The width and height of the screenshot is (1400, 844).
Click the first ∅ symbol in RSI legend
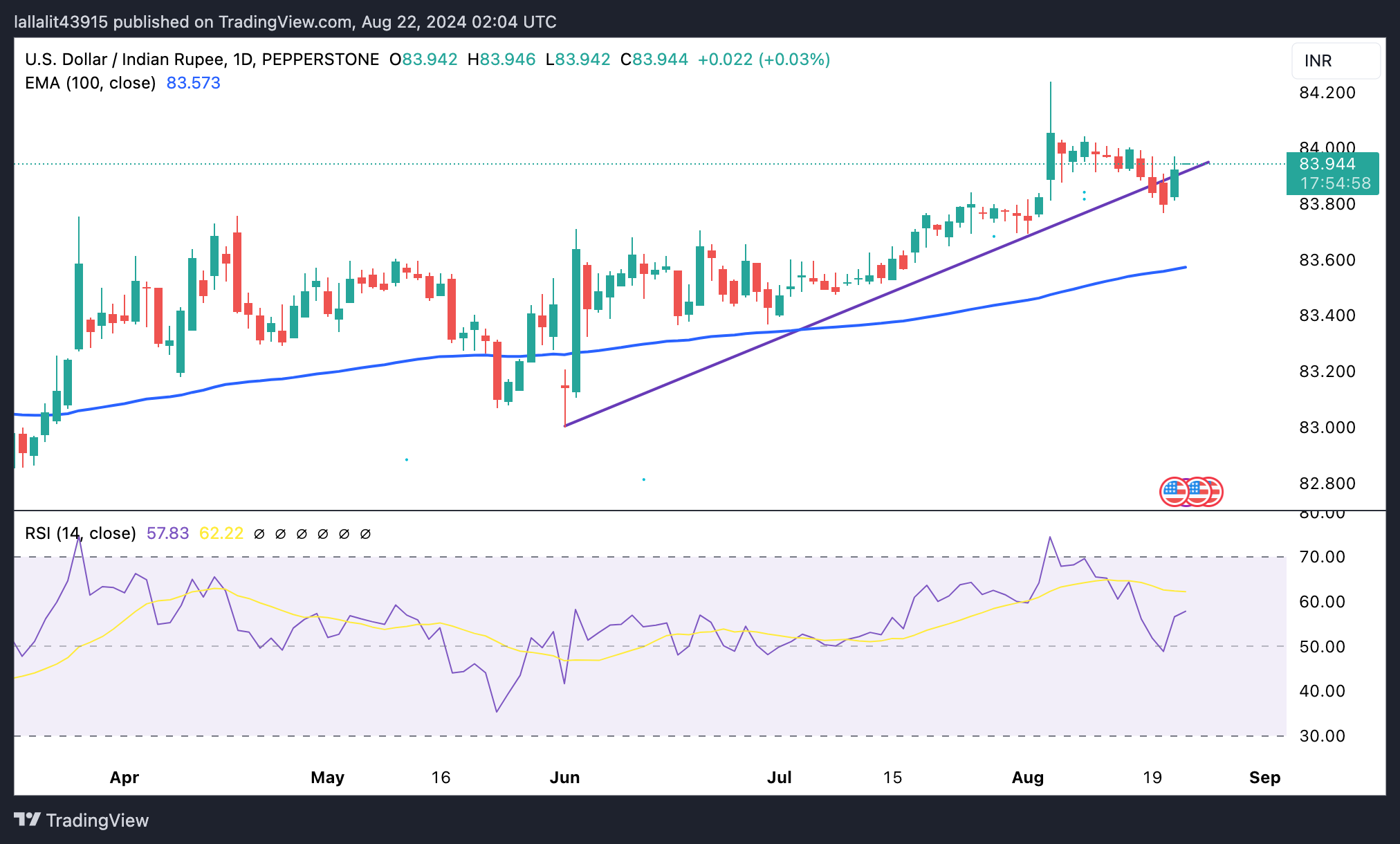259,534
